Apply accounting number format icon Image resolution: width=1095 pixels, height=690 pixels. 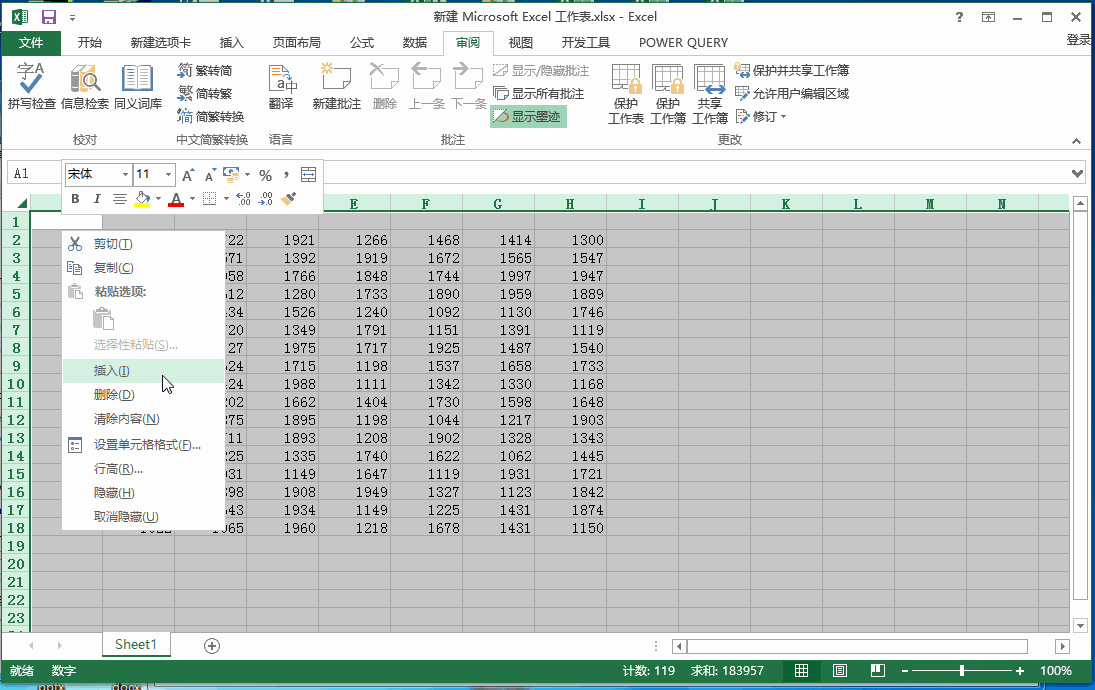(231, 174)
